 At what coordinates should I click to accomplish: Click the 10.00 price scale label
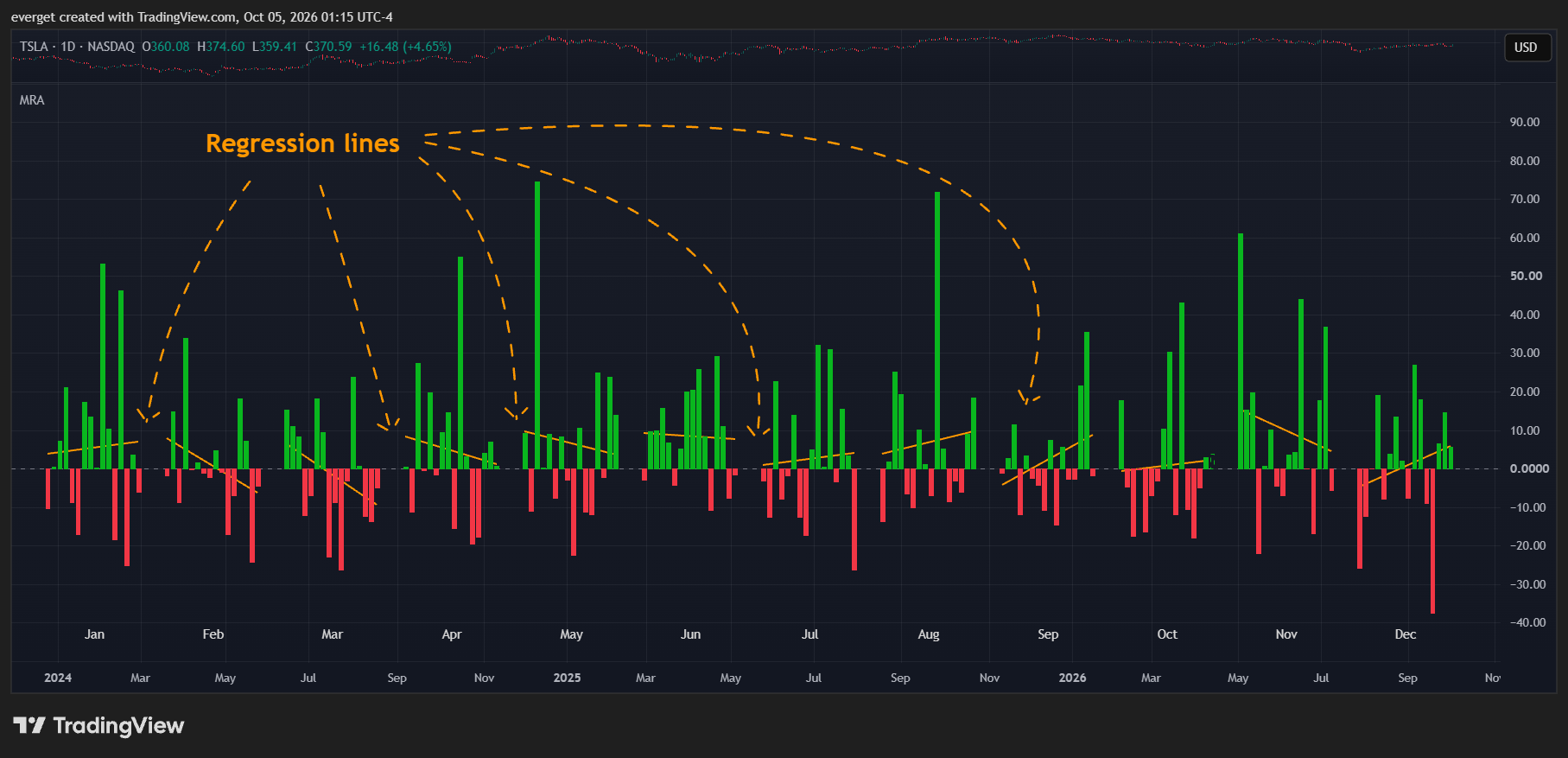tap(1525, 430)
